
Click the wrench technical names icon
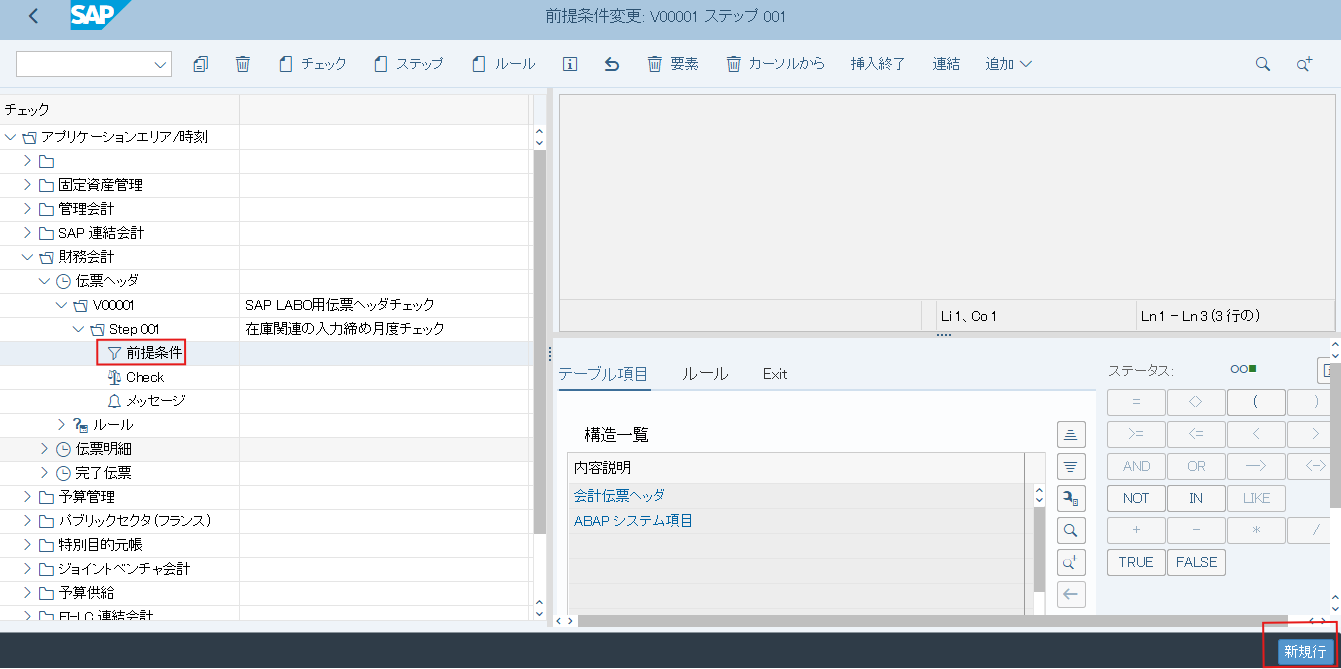pyautogui.click(x=1071, y=498)
